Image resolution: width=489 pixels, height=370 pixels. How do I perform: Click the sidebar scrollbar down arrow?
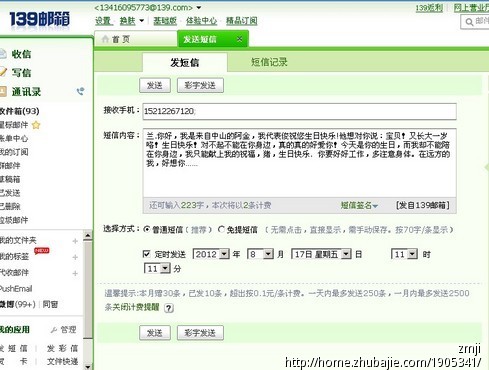click(x=87, y=366)
